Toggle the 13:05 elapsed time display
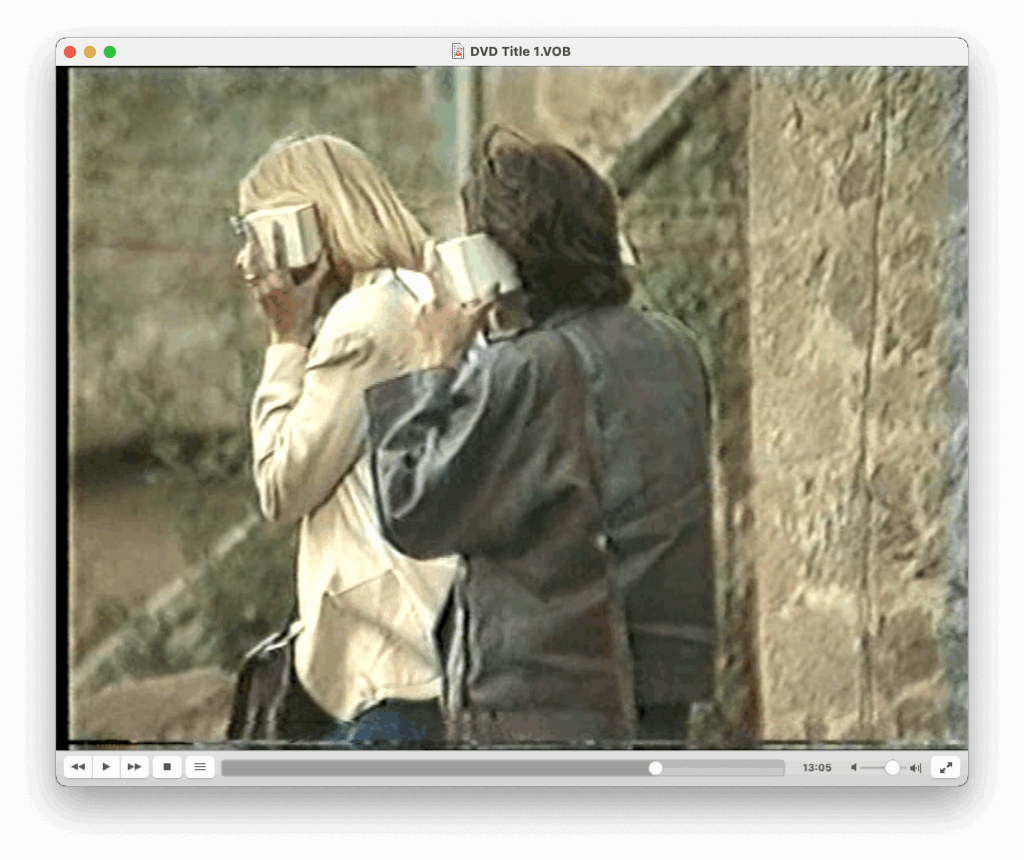The width and height of the screenshot is (1024, 860). [x=816, y=768]
